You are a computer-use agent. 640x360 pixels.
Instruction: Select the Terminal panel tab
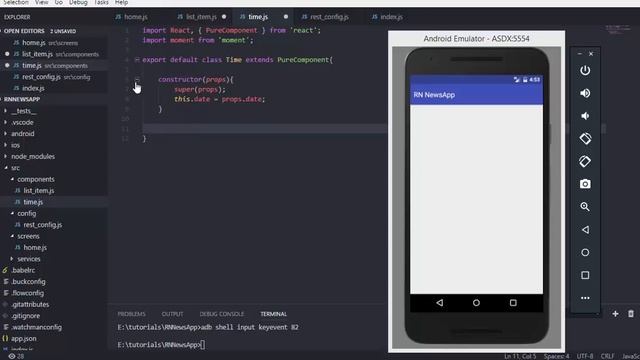273,314
